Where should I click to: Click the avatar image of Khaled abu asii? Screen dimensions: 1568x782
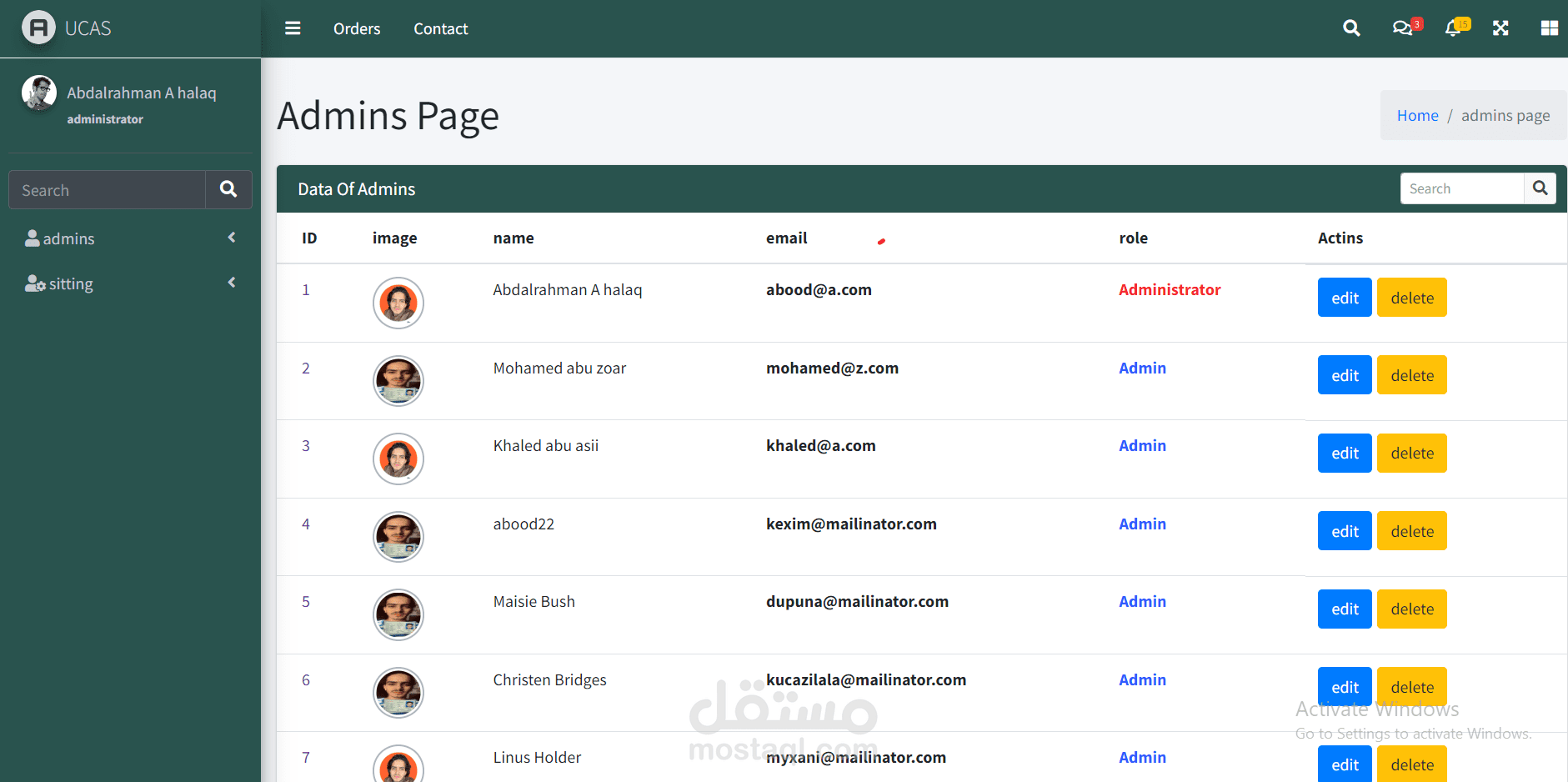(398, 459)
